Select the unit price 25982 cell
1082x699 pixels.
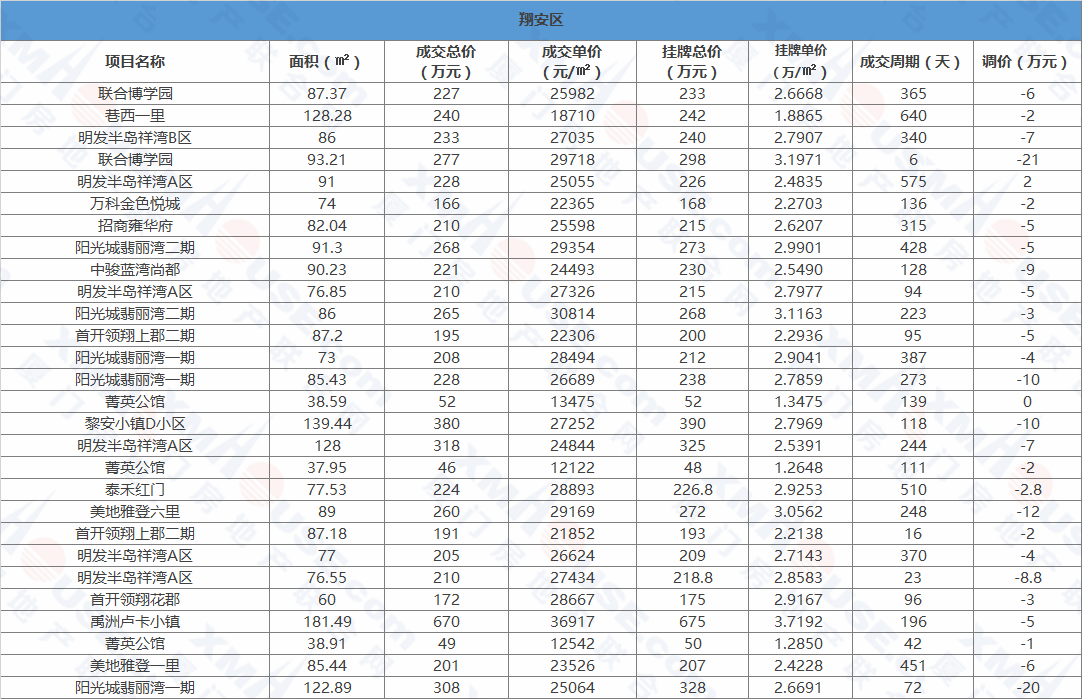572,93
